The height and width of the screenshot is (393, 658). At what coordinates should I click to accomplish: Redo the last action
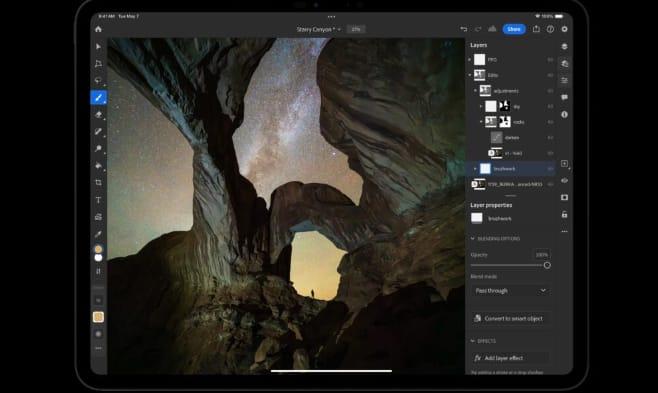[x=478, y=29]
